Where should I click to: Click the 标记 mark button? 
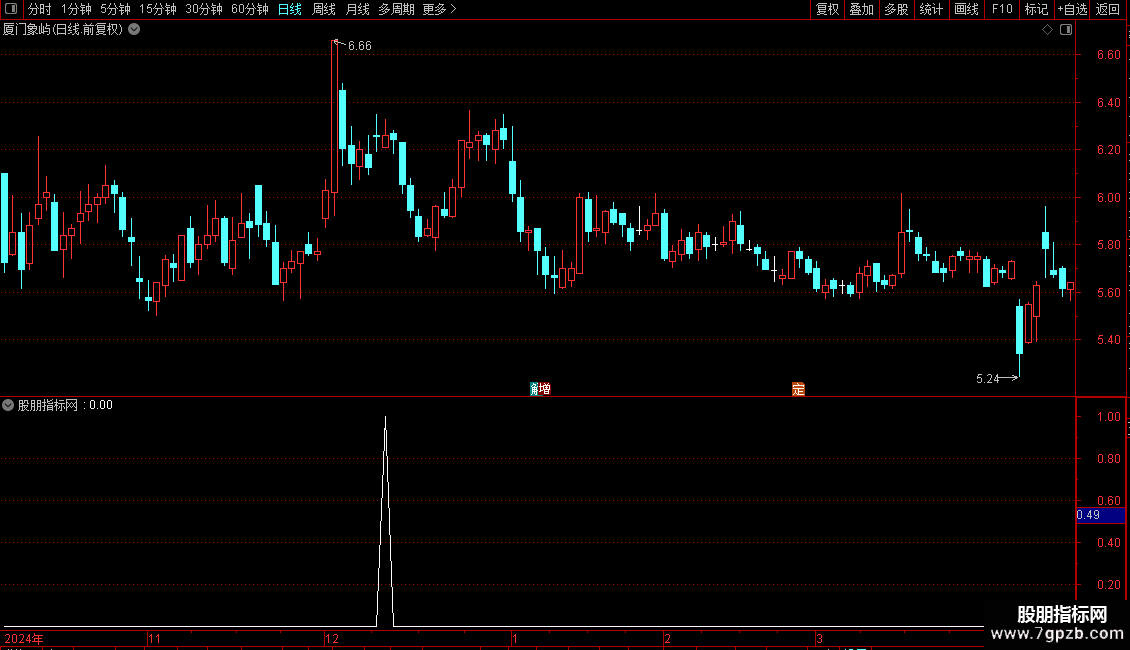click(1036, 9)
